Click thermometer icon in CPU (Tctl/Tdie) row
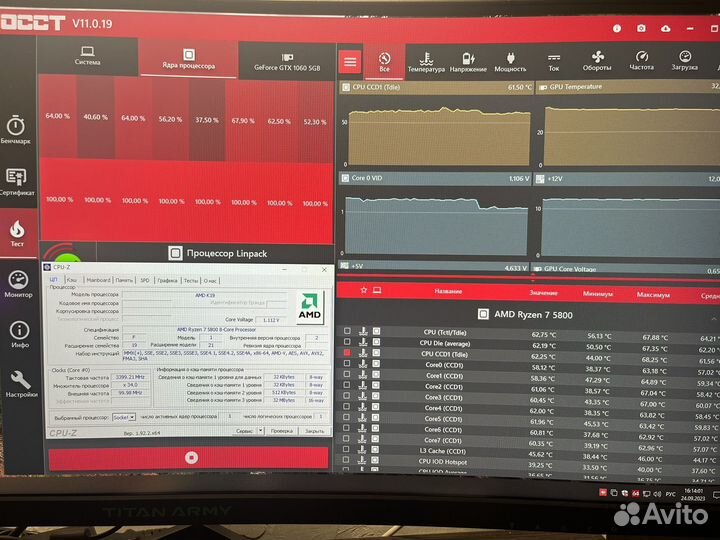 [x=363, y=331]
